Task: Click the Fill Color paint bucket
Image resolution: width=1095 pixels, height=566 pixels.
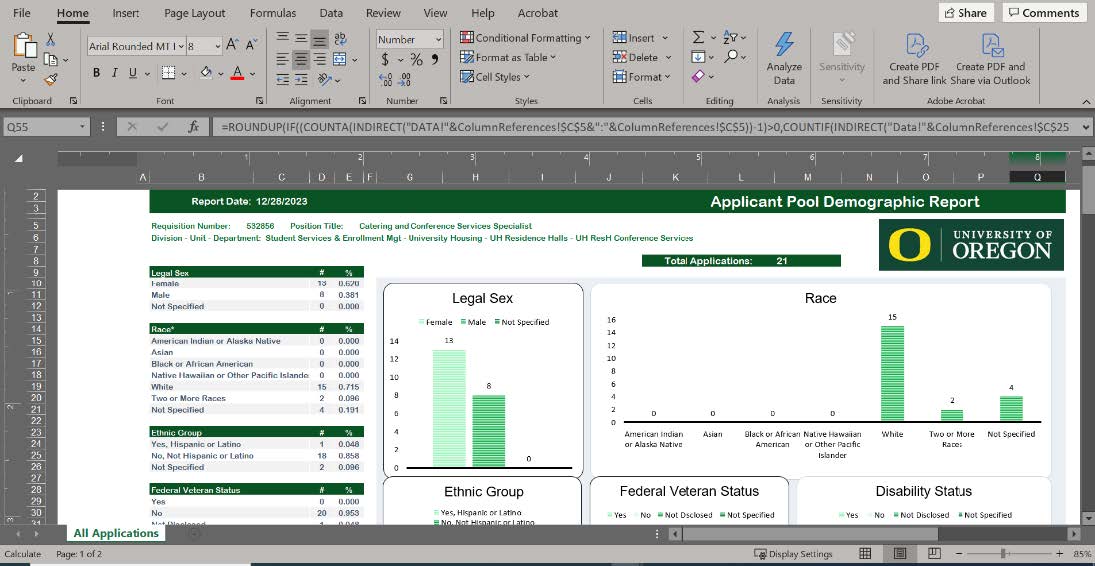Action: [206, 73]
